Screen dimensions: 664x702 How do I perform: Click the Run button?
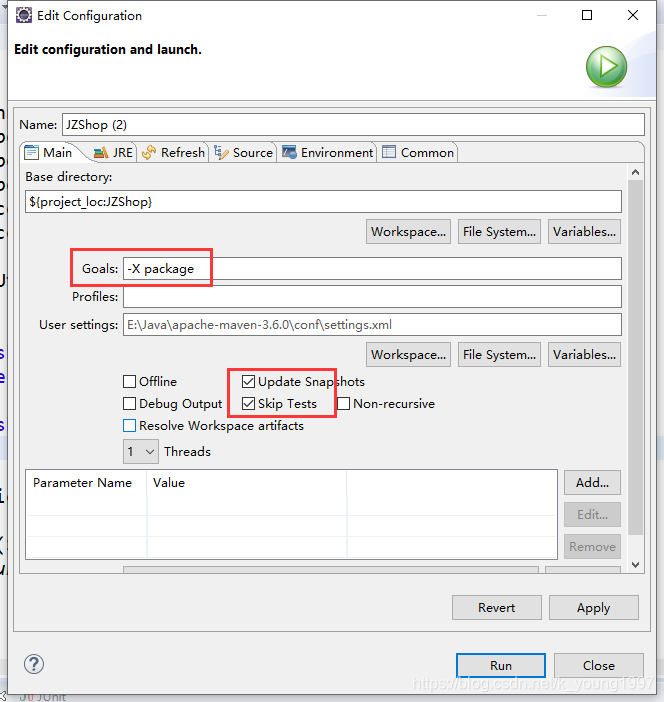point(501,665)
